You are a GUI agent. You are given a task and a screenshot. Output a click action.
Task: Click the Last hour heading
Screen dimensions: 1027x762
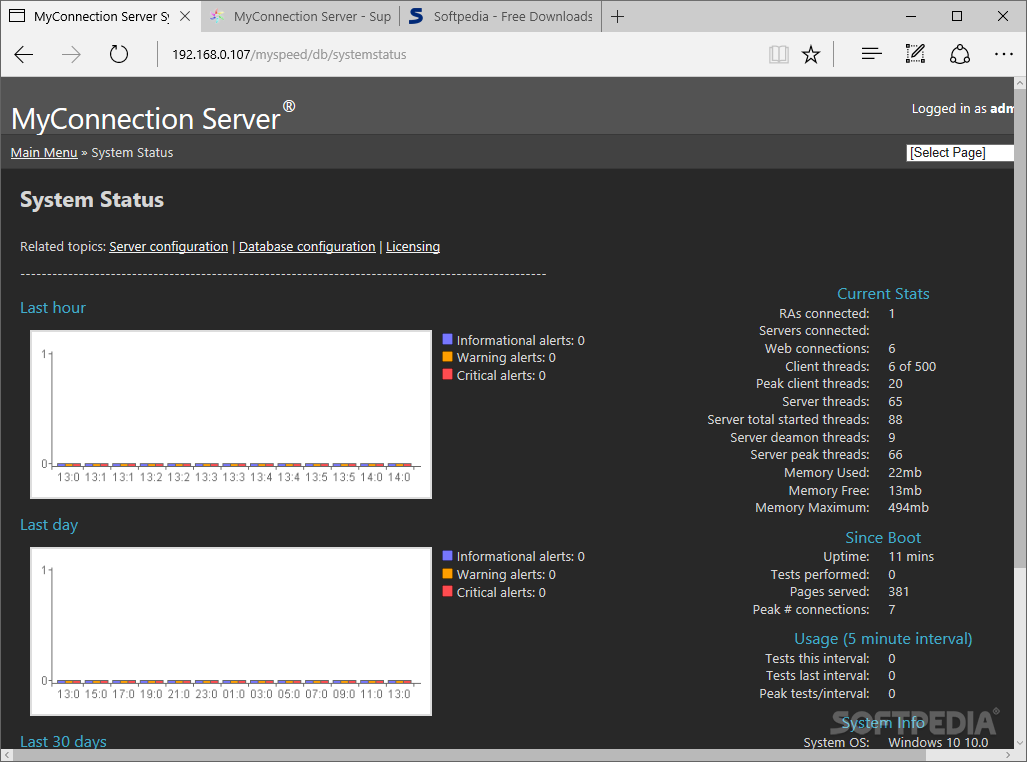pyautogui.click(x=52, y=308)
